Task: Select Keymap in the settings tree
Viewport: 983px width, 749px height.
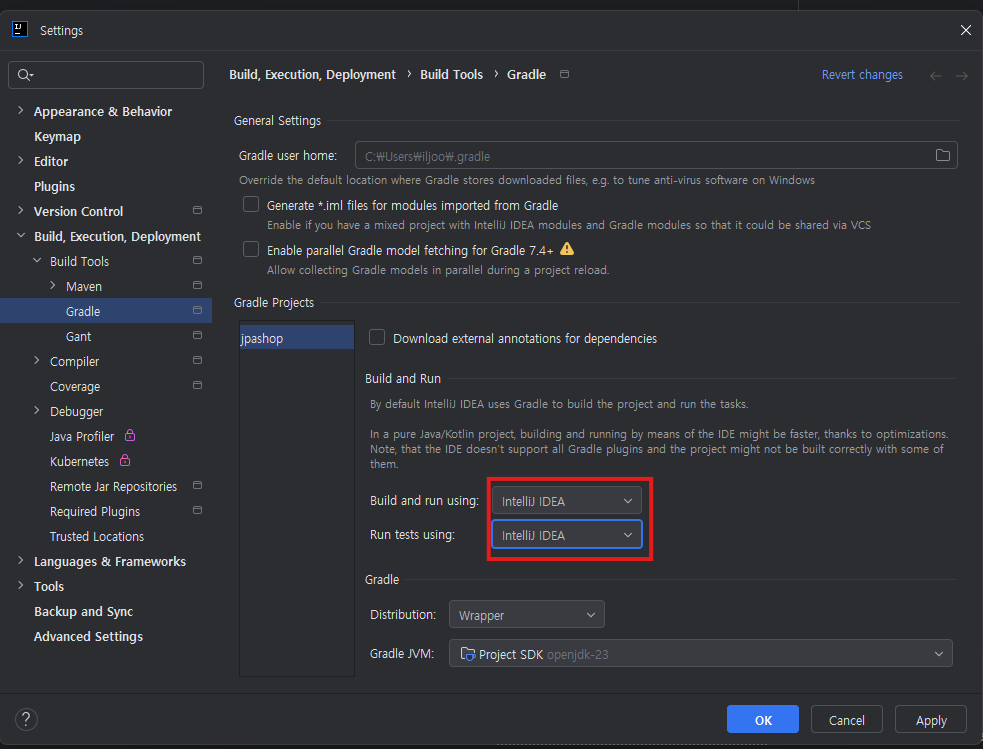Action: coord(57,137)
